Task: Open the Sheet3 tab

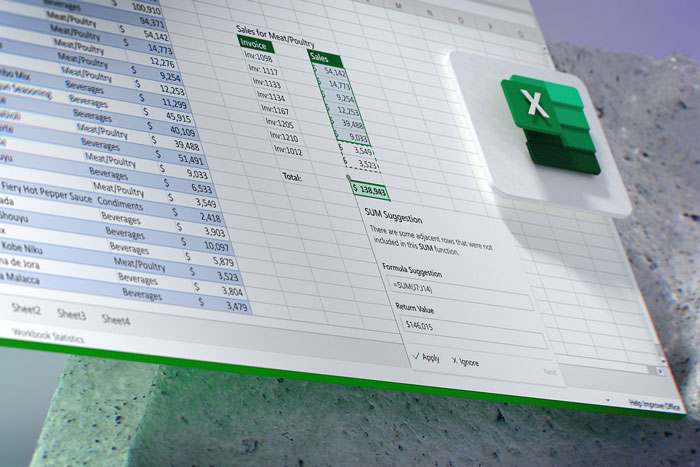Action: pos(71,314)
